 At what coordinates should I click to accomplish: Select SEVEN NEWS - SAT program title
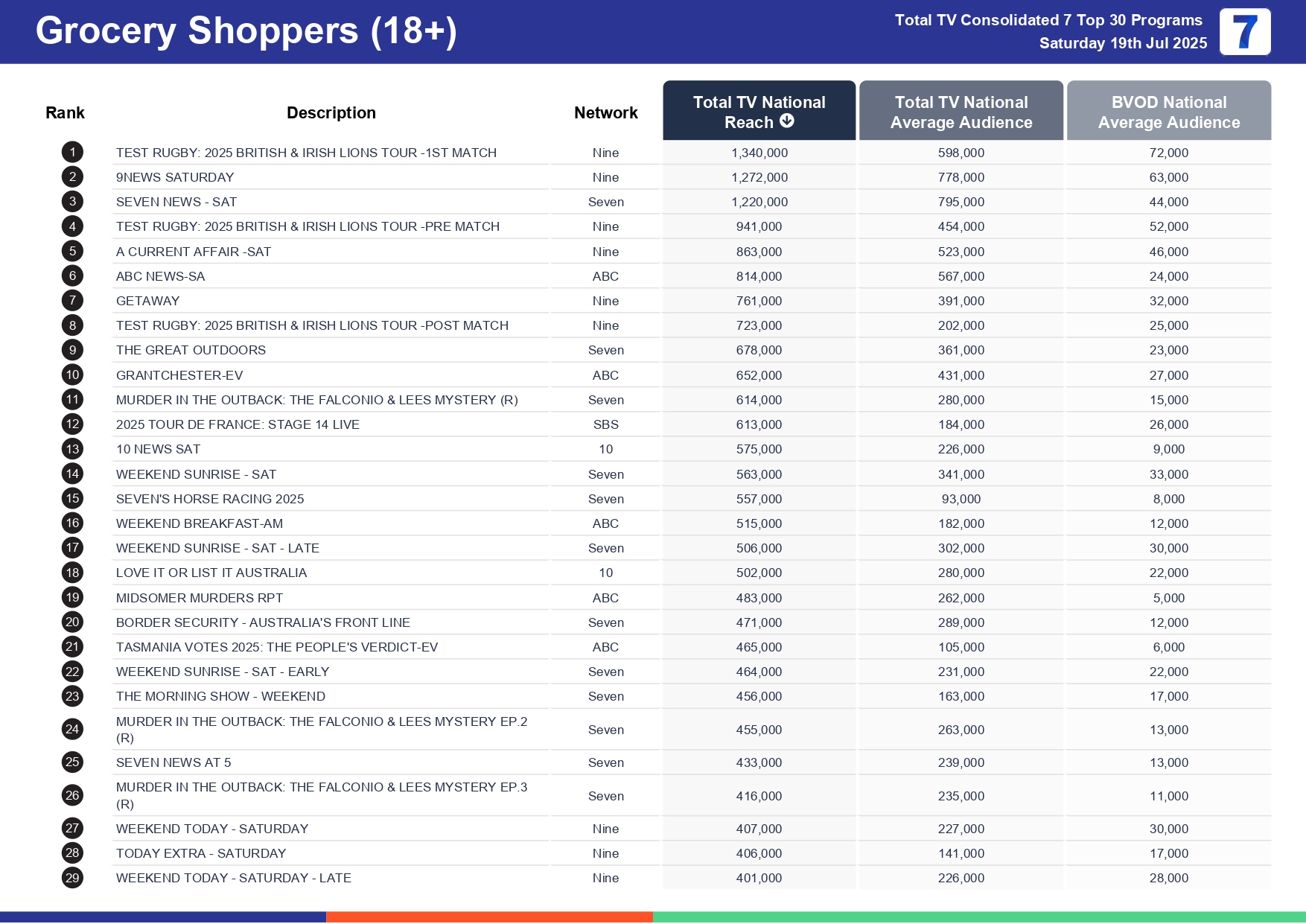click(x=176, y=202)
